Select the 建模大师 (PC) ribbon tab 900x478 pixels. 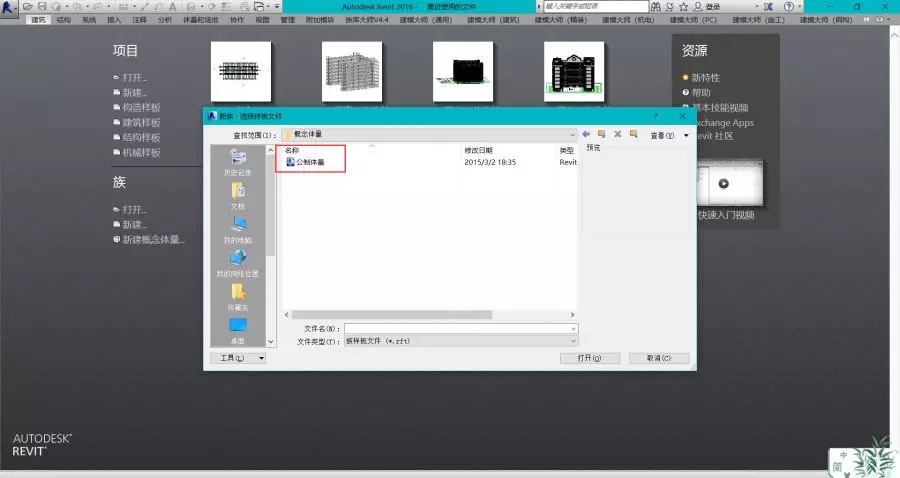coord(693,20)
